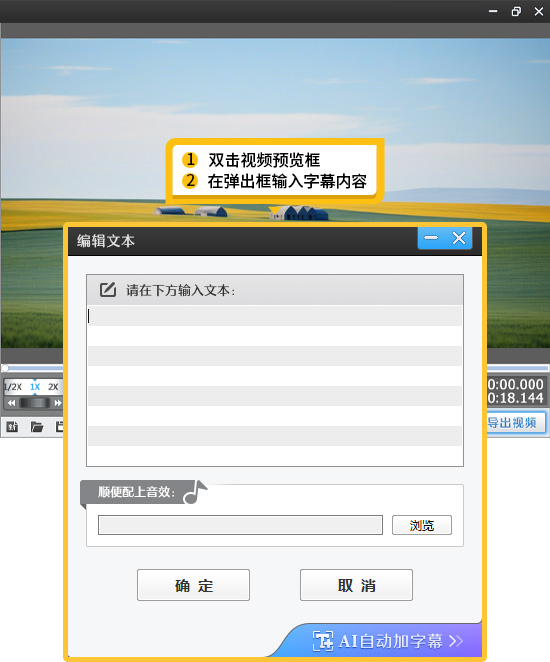Click the playback speed slider knob
Screen dimensions: 550x662
pos(35,403)
